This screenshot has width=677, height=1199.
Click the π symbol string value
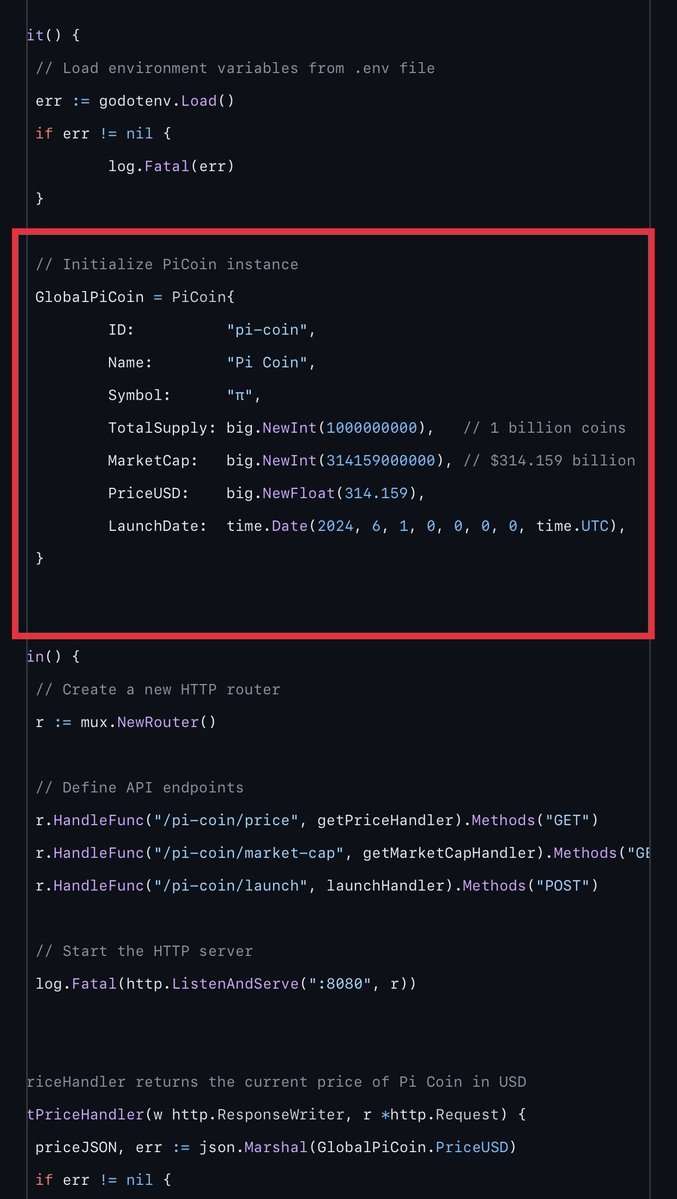[x=244, y=395]
